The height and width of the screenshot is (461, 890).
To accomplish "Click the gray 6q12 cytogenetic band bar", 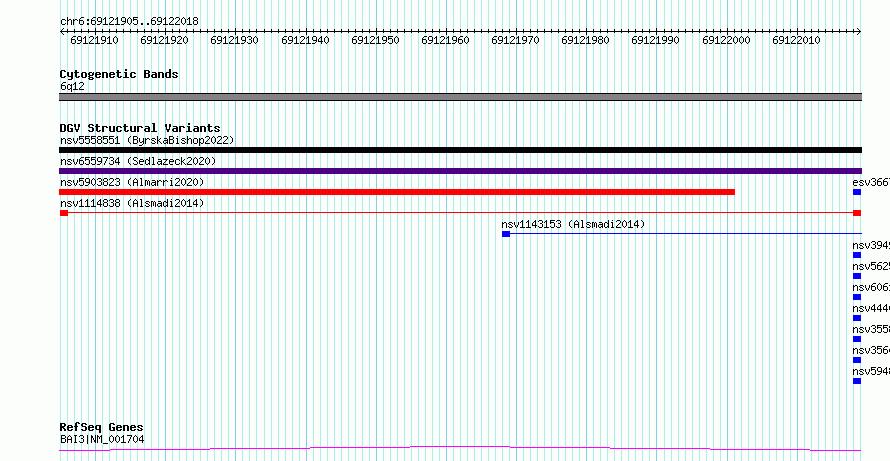I will pos(460,97).
